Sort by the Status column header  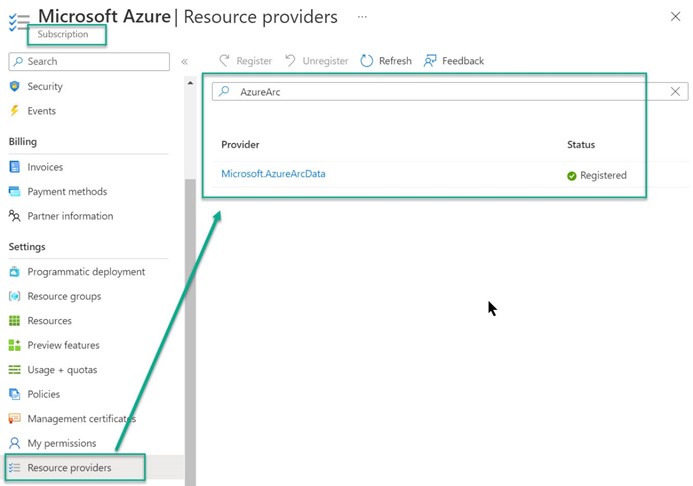coord(581,145)
